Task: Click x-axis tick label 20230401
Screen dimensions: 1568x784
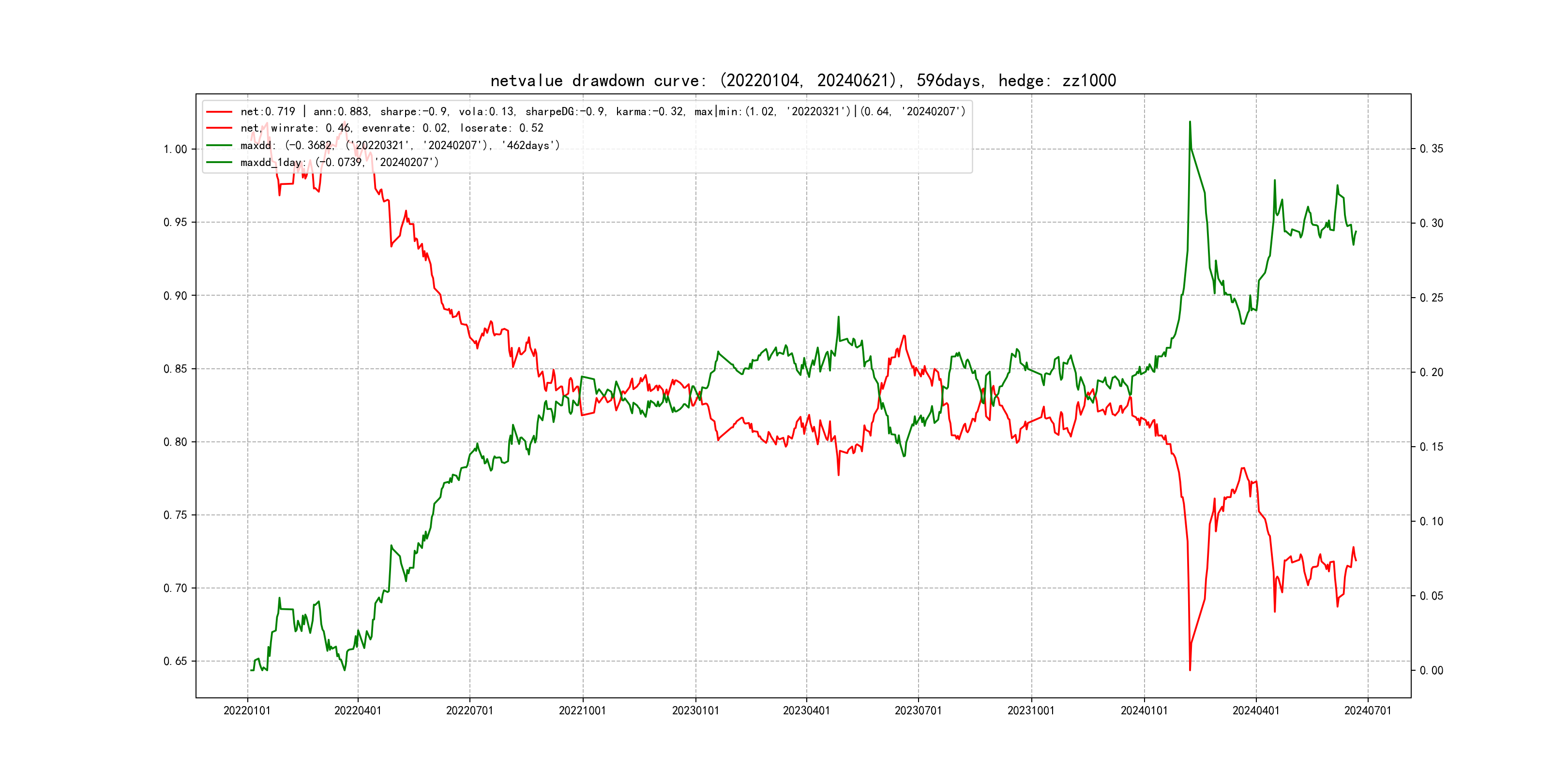Action: [807, 710]
